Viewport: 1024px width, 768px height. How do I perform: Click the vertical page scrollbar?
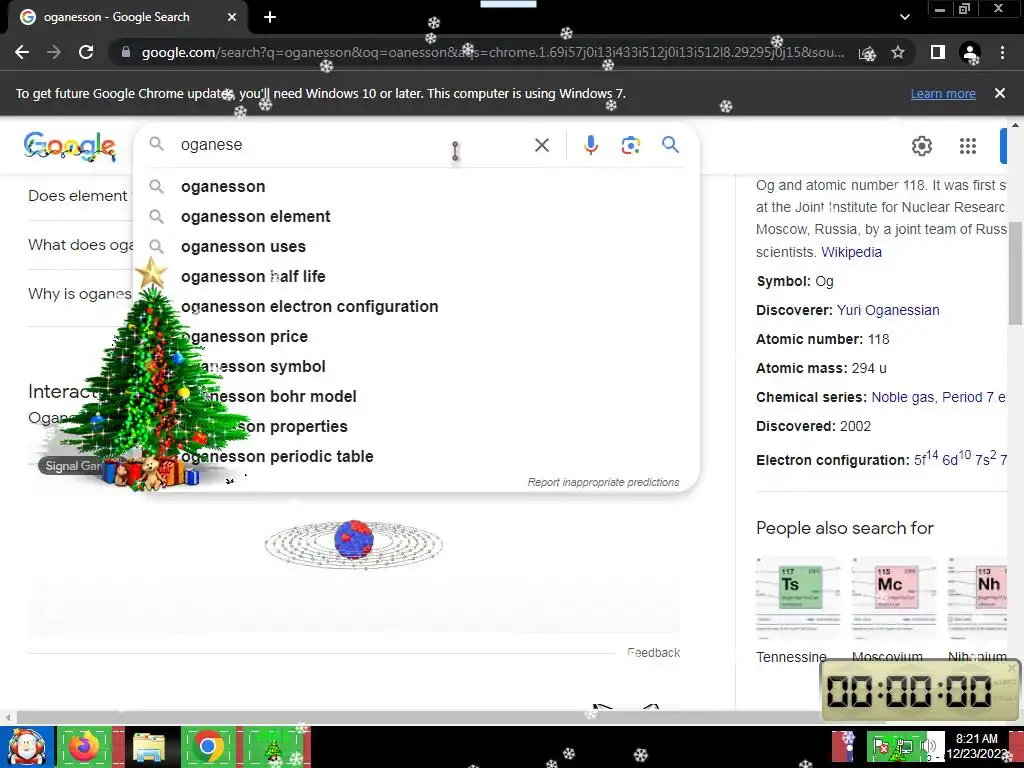1015,274
